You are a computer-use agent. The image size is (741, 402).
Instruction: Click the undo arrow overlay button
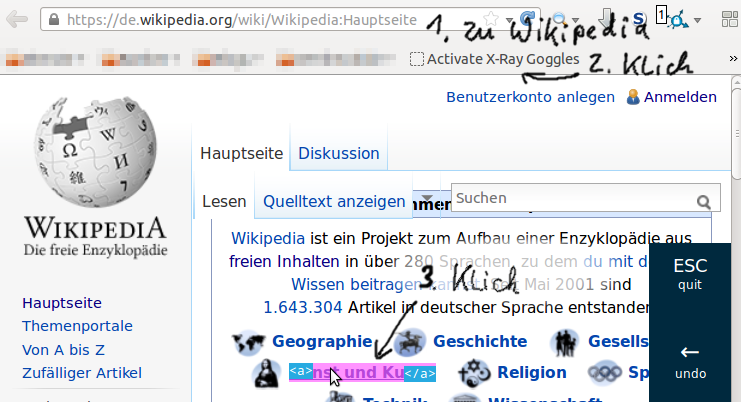click(x=690, y=362)
